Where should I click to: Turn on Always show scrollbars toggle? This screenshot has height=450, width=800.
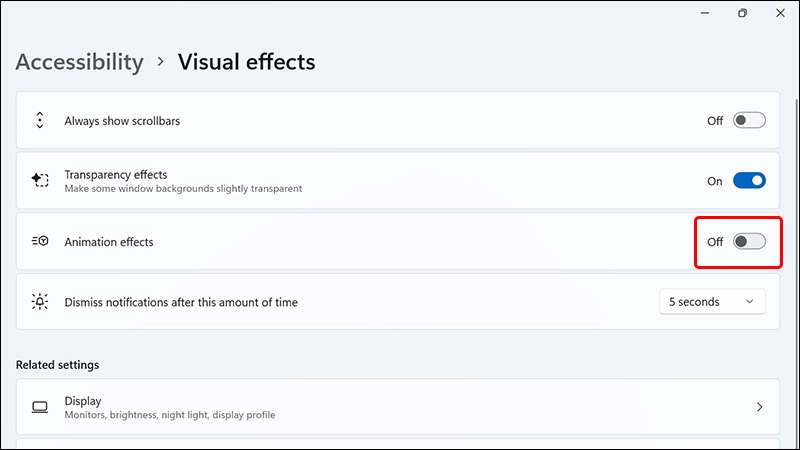[749, 120]
